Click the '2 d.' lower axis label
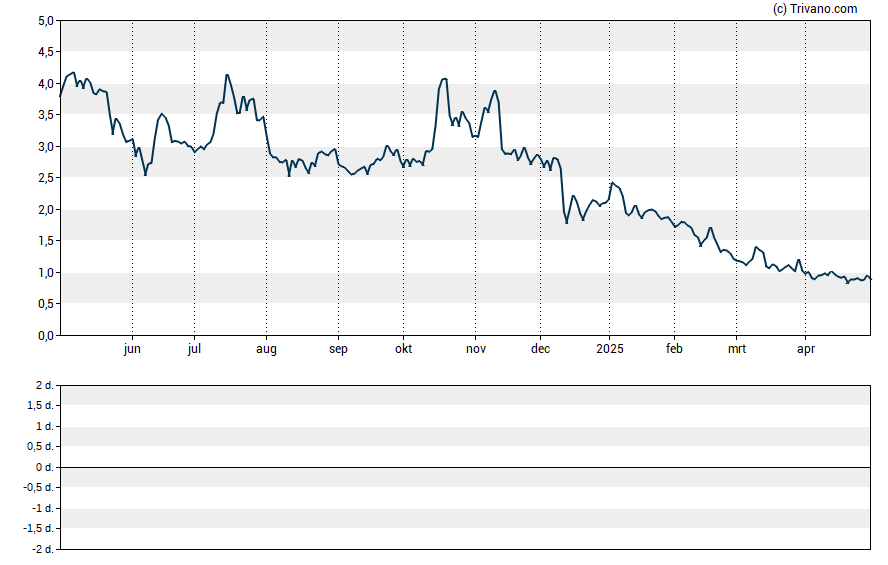 45,386
